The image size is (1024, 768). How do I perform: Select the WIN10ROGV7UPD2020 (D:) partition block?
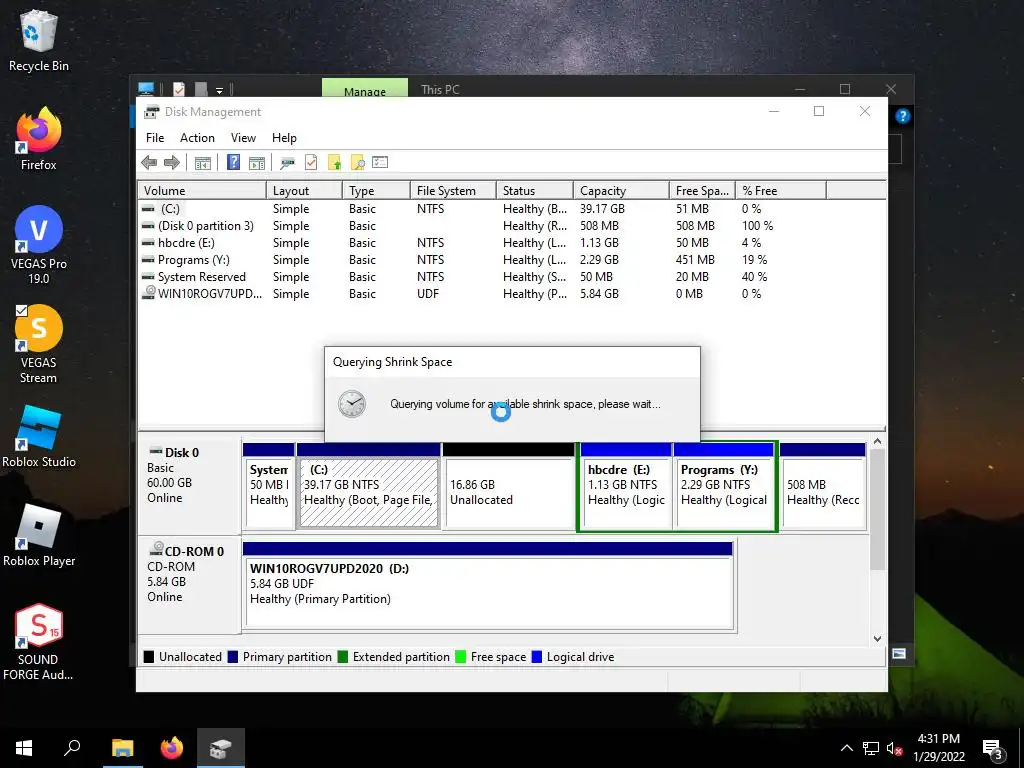[x=489, y=585]
